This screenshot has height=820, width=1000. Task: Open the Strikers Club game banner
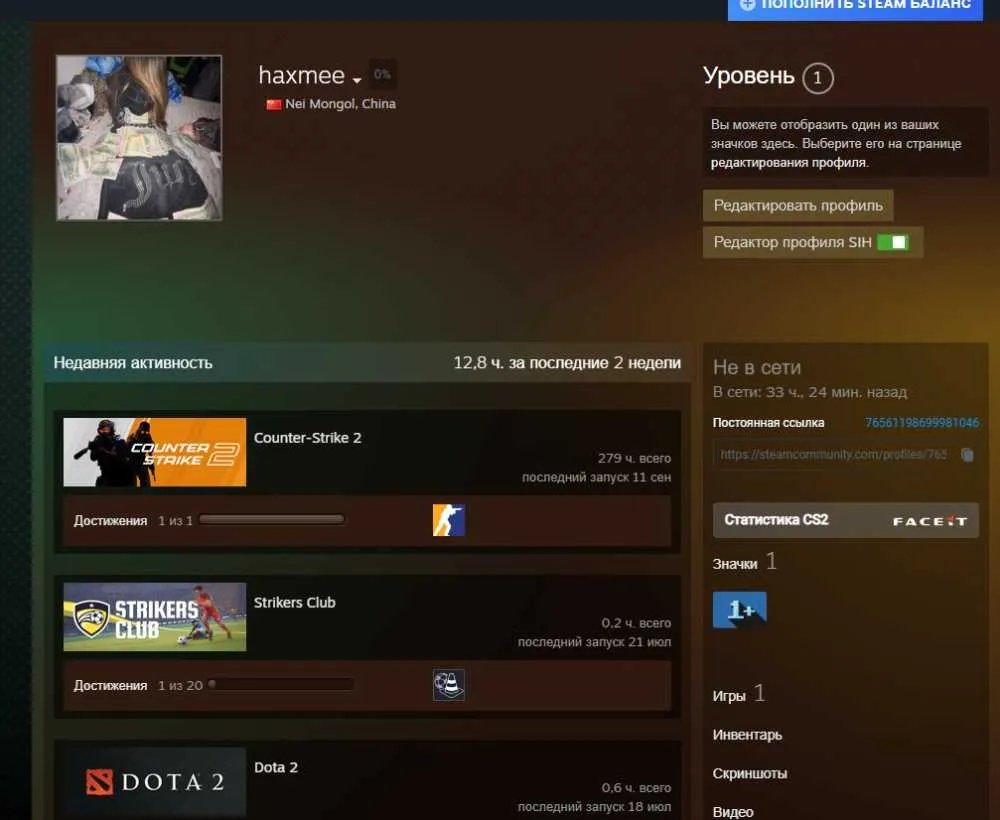click(154, 617)
